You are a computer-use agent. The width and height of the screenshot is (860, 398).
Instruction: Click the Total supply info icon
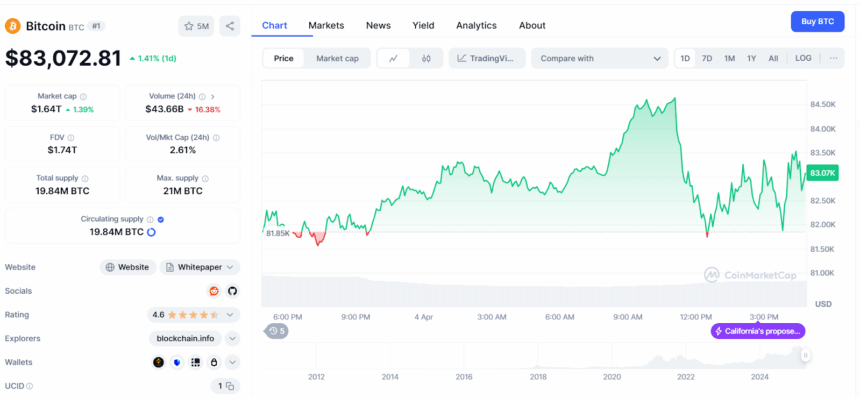(85, 178)
